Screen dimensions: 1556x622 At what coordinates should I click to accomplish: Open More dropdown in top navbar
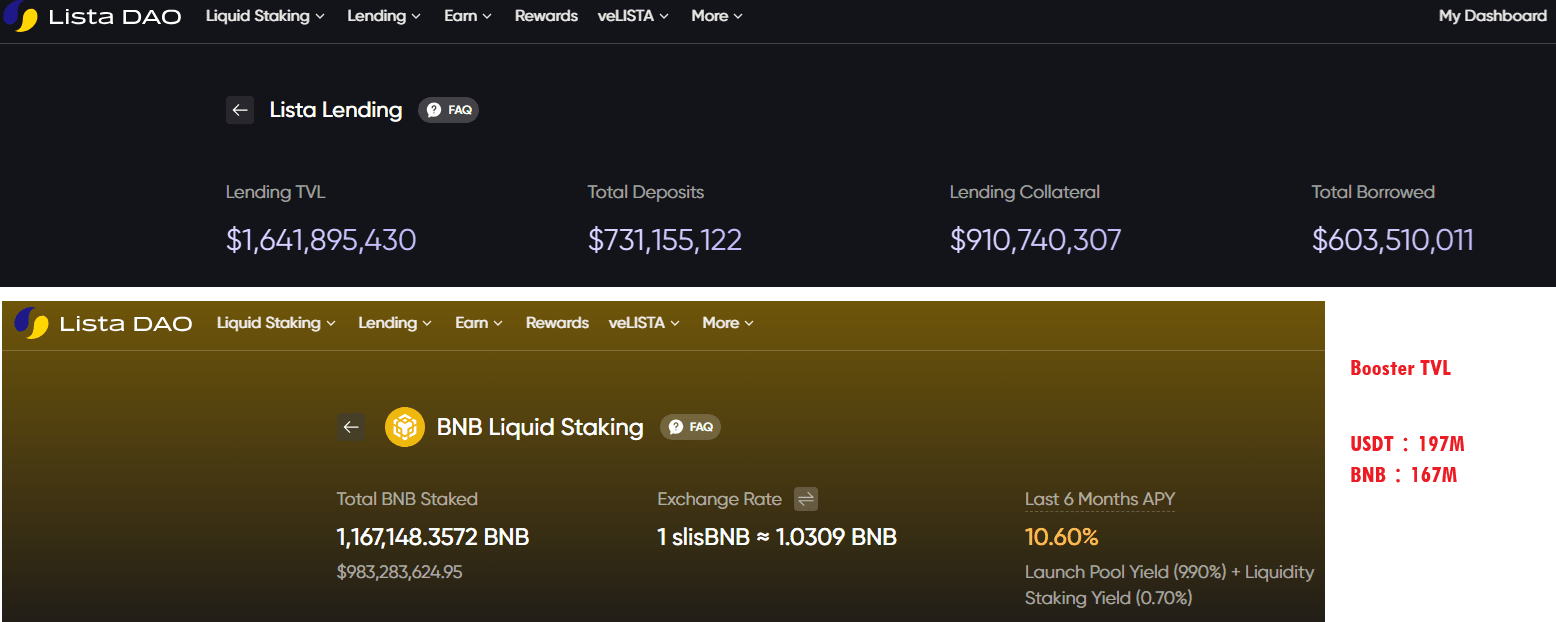716,16
